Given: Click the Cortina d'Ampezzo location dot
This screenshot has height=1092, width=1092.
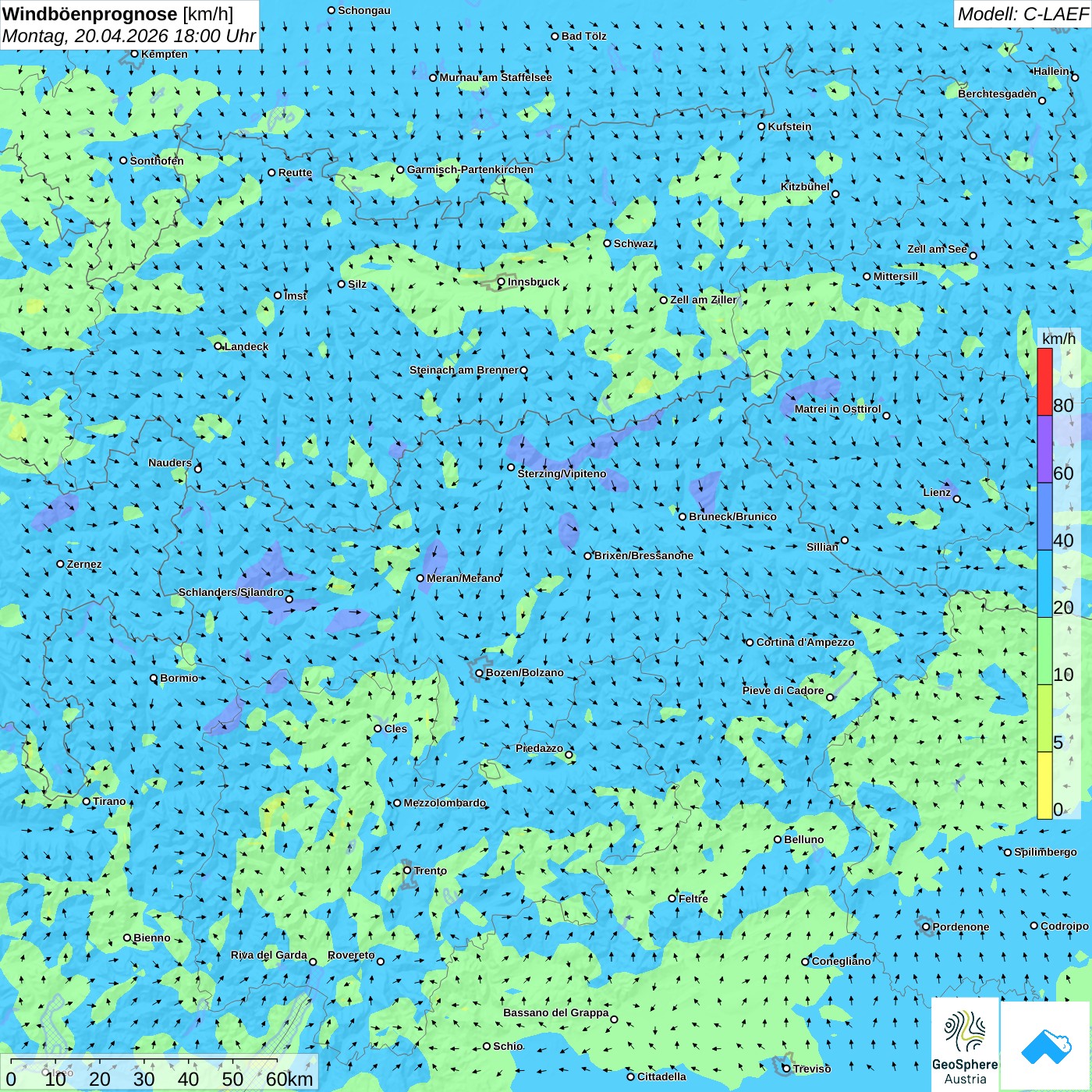Looking at the screenshot, I should tap(750, 643).
